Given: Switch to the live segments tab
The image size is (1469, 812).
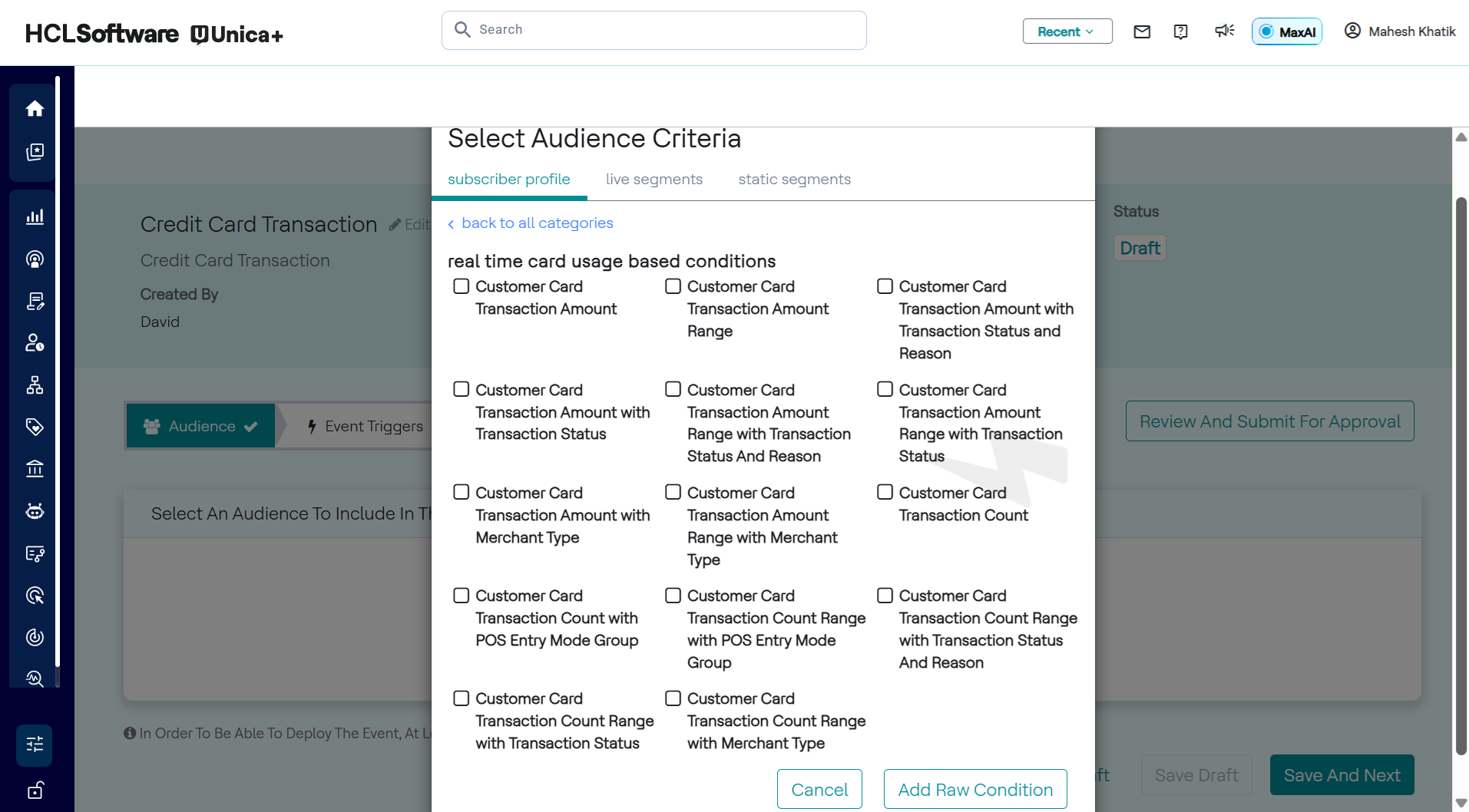Looking at the screenshot, I should 653,180.
